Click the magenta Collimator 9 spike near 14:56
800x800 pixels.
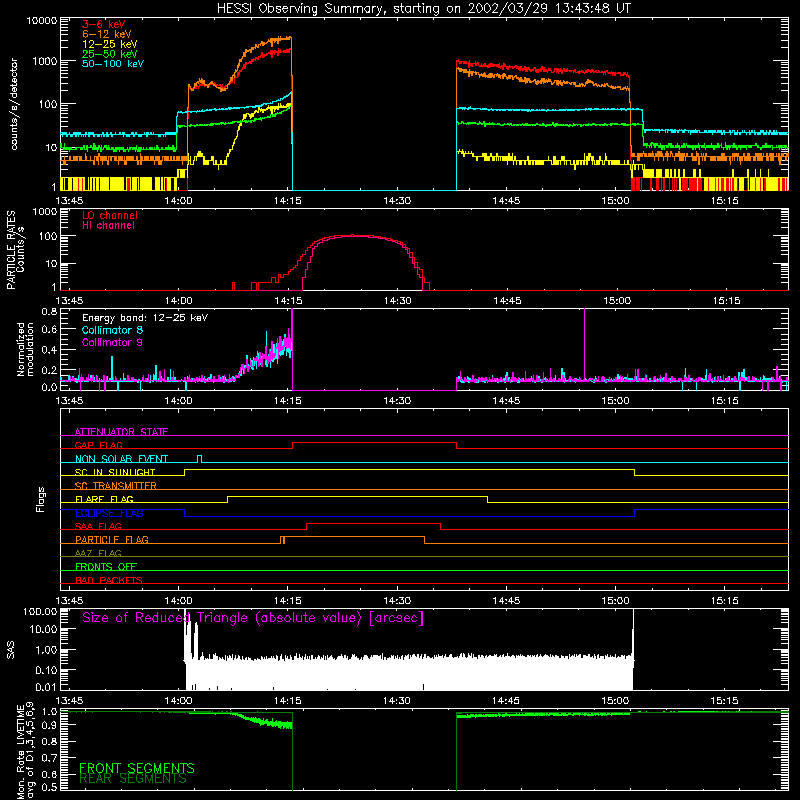[585, 343]
